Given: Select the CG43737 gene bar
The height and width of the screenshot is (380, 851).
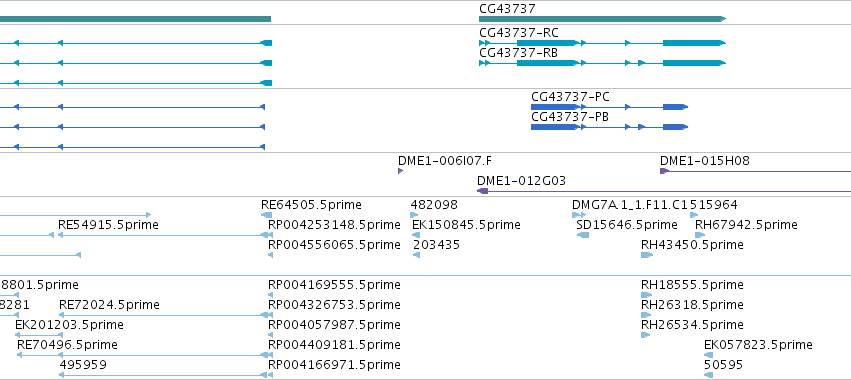Looking at the screenshot, I should tap(602, 19).
